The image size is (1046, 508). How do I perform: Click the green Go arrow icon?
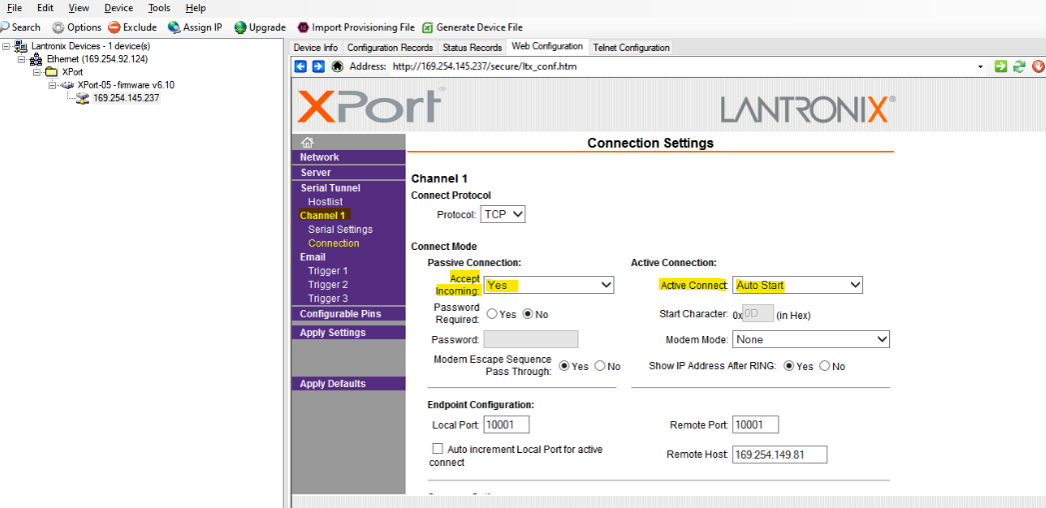1000,67
